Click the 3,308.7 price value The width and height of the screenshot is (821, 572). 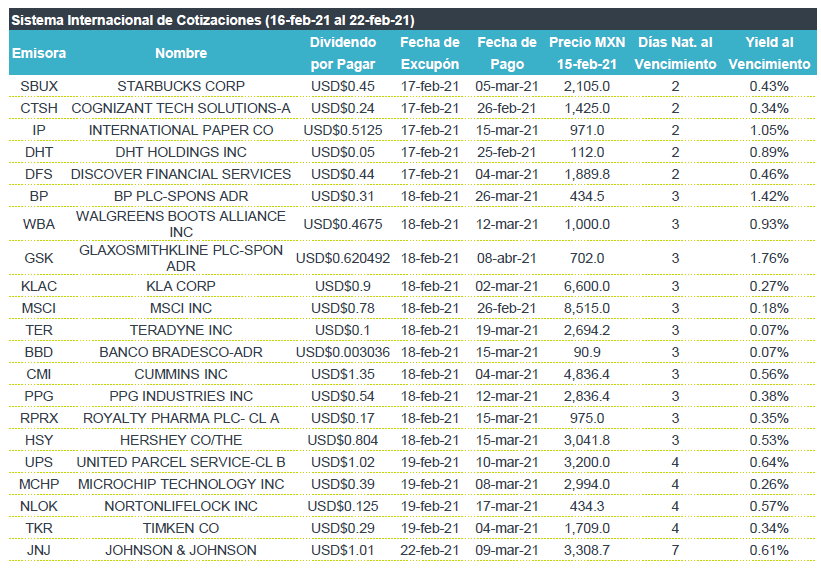[587, 550]
